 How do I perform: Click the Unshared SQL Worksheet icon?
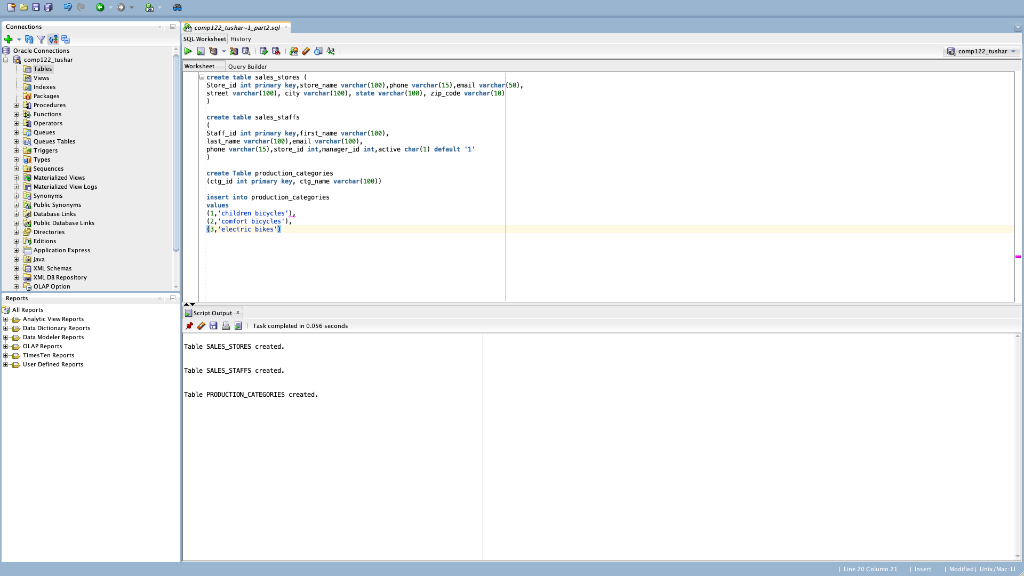tap(294, 51)
